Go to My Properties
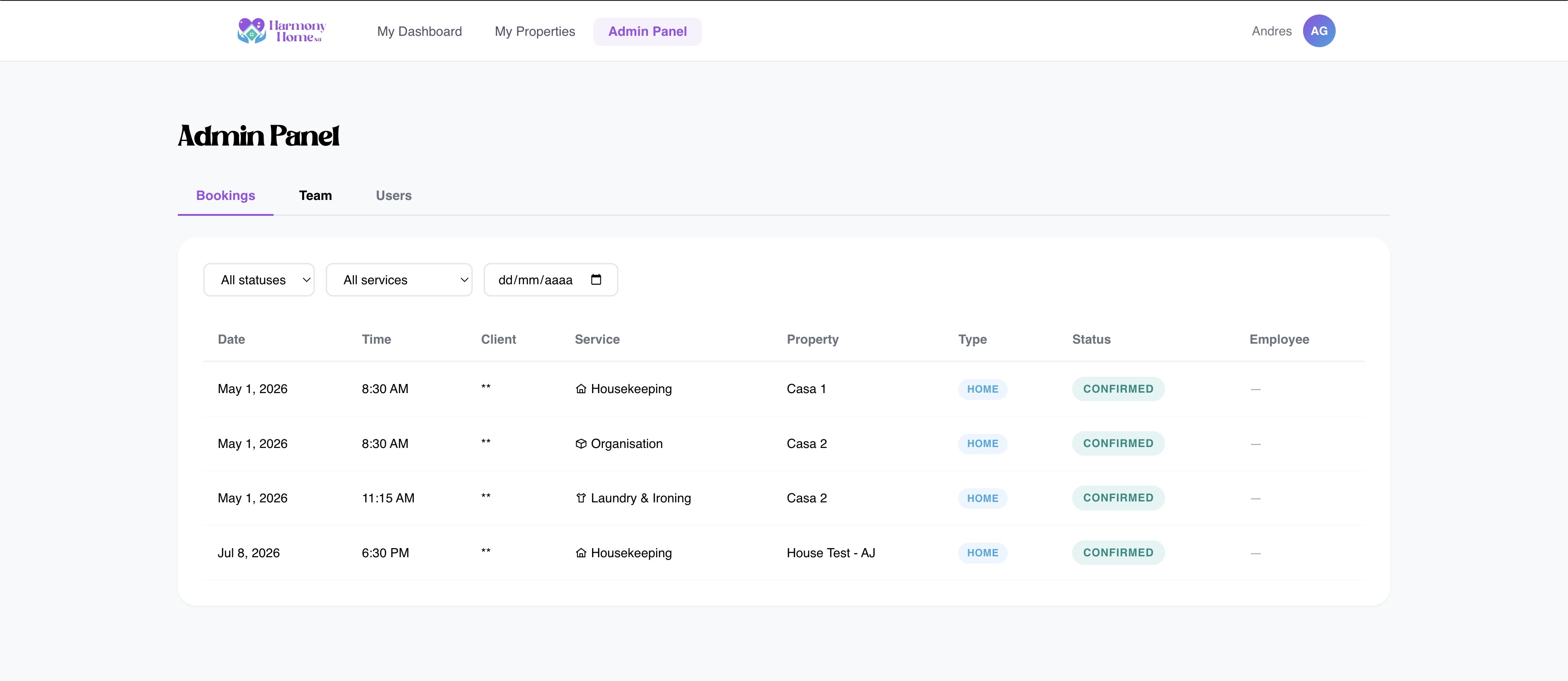Image resolution: width=1568 pixels, height=681 pixels. pos(534,32)
